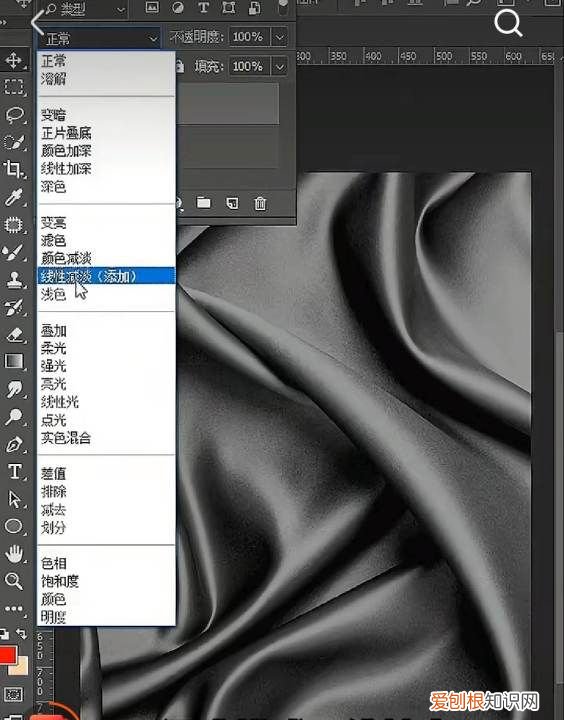Image resolution: width=564 pixels, height=720 pixels.
Task: Choose 强光 blend mode
Action: click(106, 366)
